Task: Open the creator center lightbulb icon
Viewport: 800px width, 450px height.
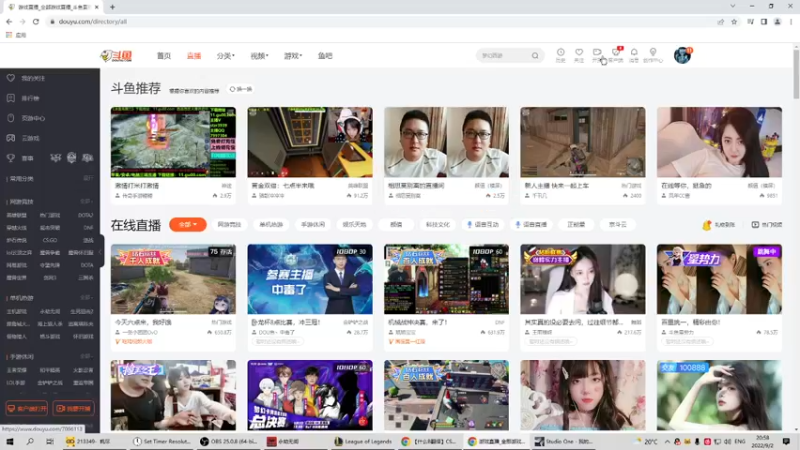Action: point(653,52)
